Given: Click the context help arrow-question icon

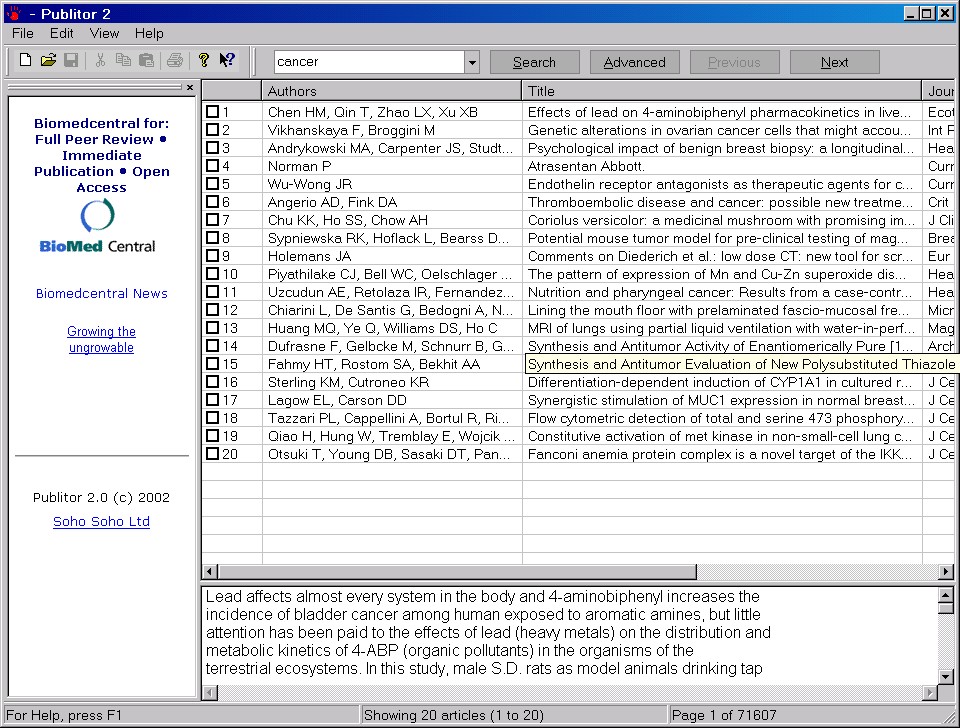Looking at the screenshot, I should pos(227,60).
